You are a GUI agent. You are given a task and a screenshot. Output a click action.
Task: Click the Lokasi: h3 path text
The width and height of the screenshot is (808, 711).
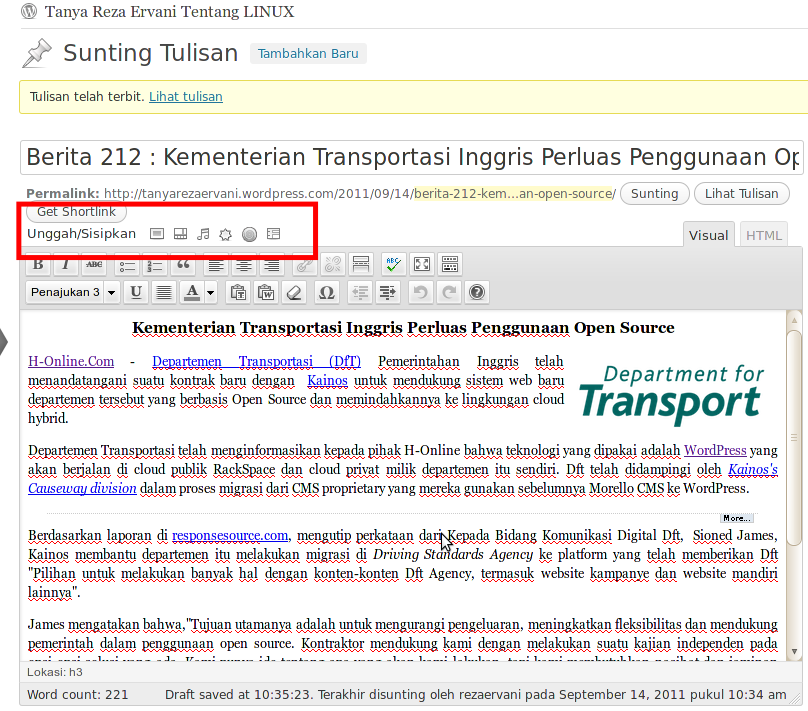tap(55, 672)
